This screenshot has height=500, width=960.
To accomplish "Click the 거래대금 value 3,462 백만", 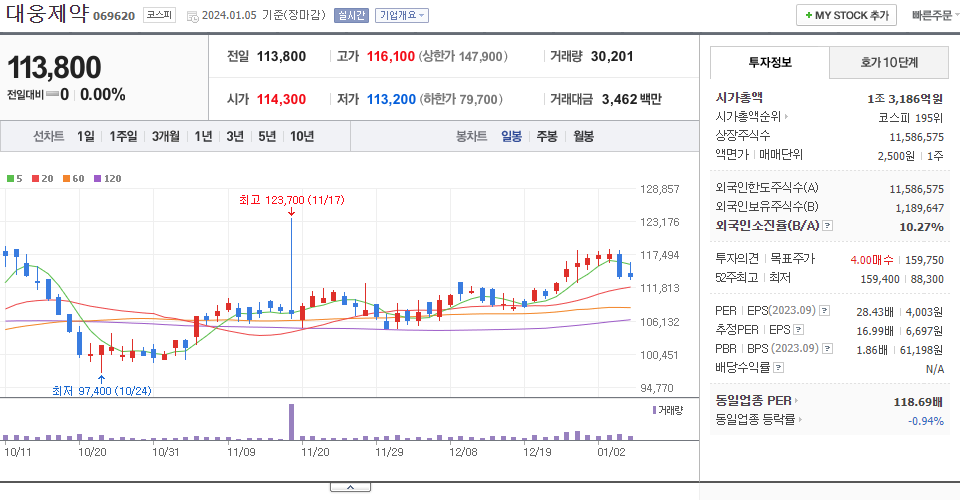I will [x=631, y=99].
